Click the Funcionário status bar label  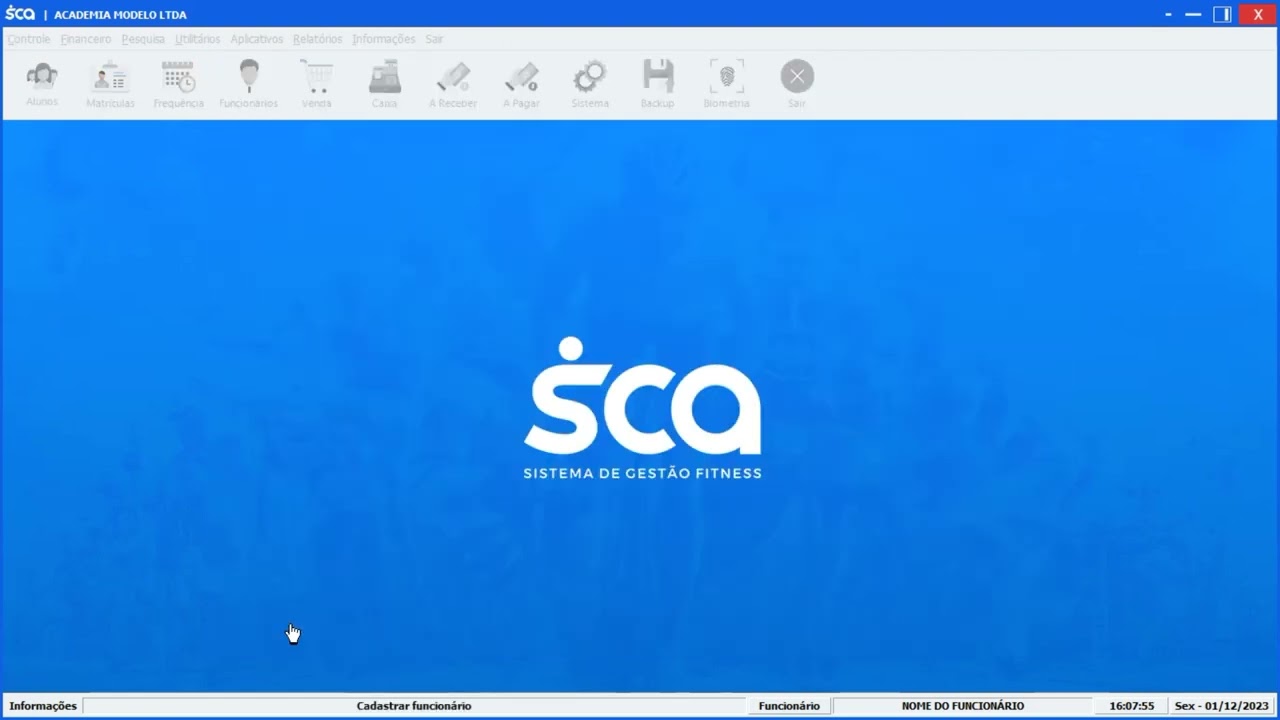[789, 706]
